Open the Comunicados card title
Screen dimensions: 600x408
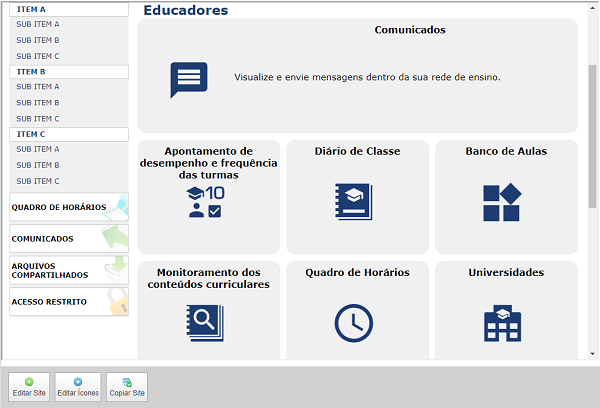coord(410,30)
